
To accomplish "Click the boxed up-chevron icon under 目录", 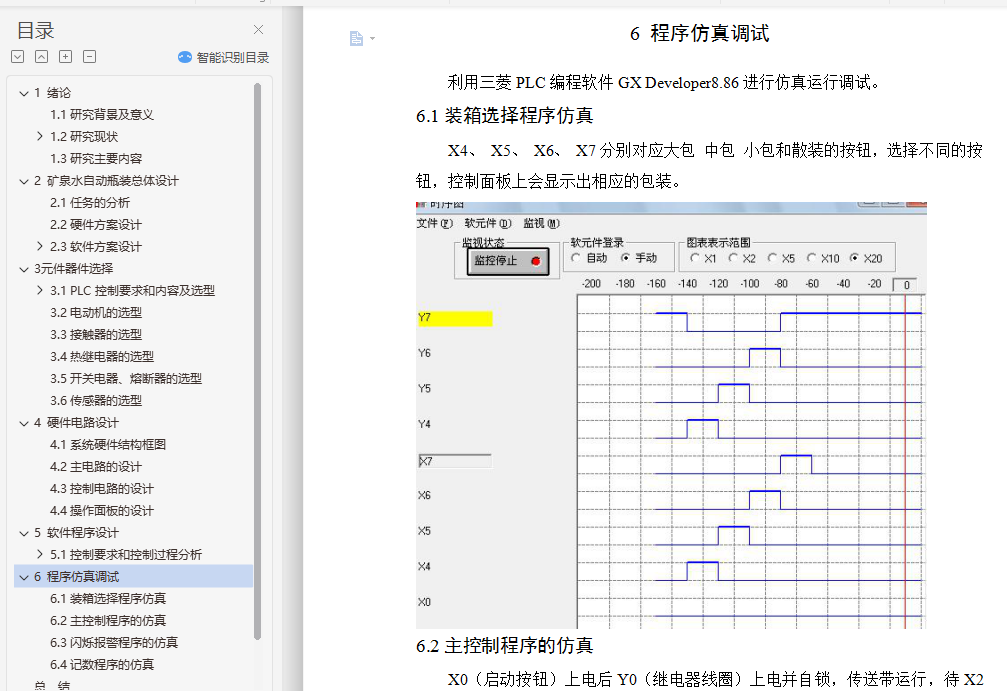I will [41, 57].
